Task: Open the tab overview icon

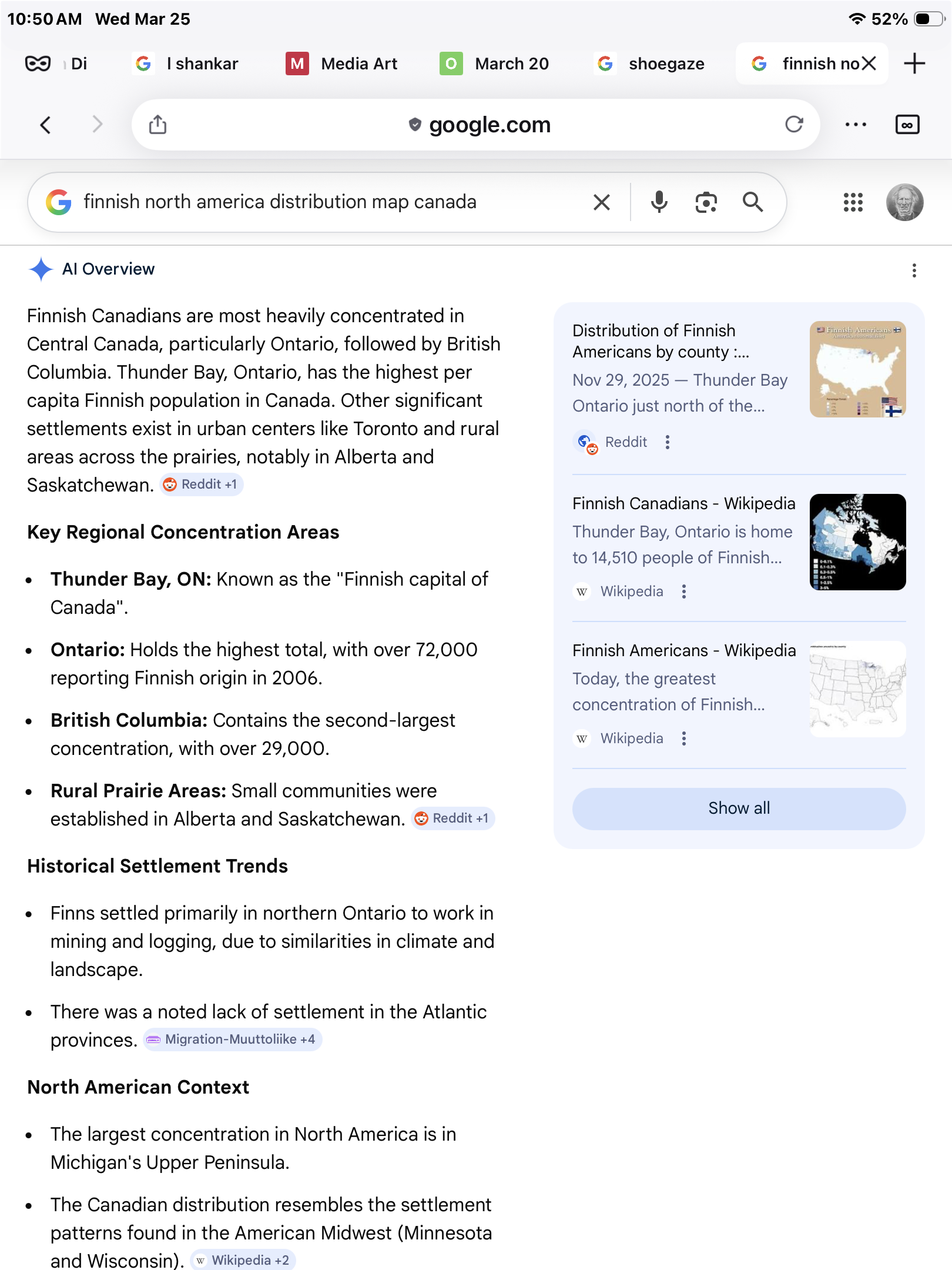Action: [907, 125]
